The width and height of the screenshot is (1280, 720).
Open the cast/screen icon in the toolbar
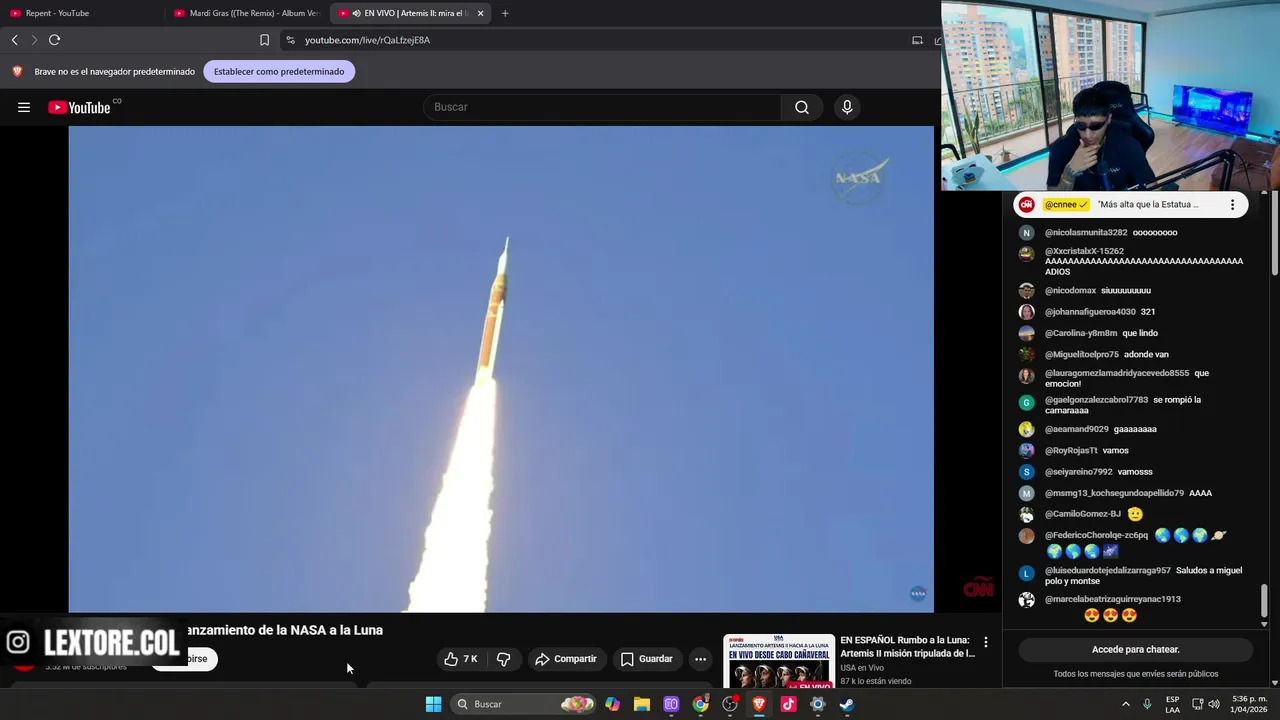click(917, 40)
